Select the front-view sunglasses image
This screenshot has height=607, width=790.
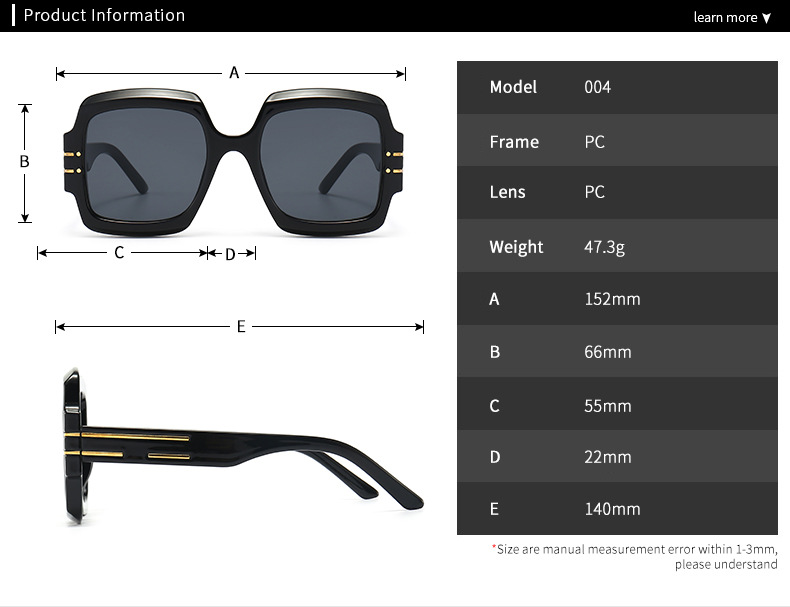pos(233,162)
